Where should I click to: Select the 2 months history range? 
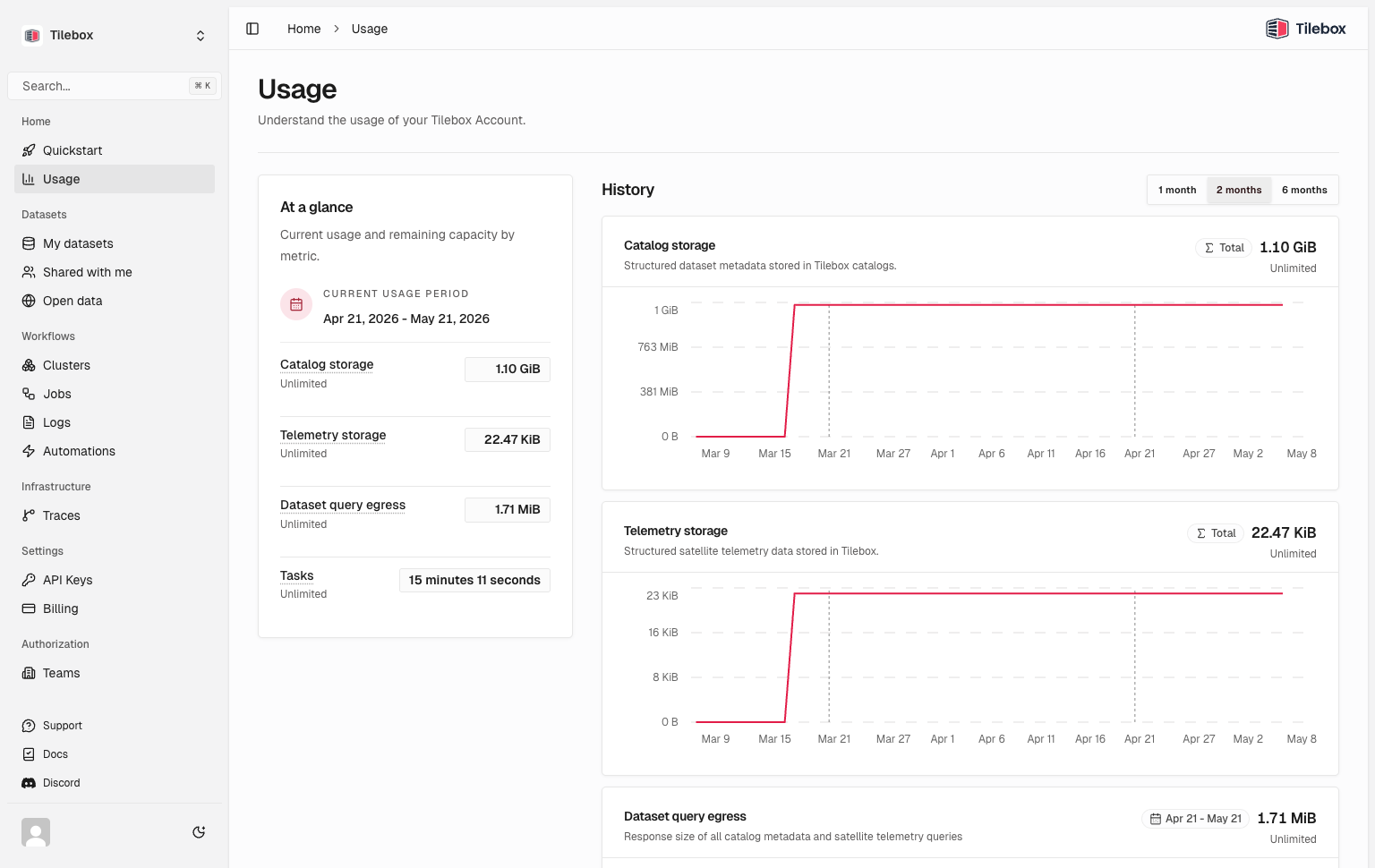[1239, 190]
